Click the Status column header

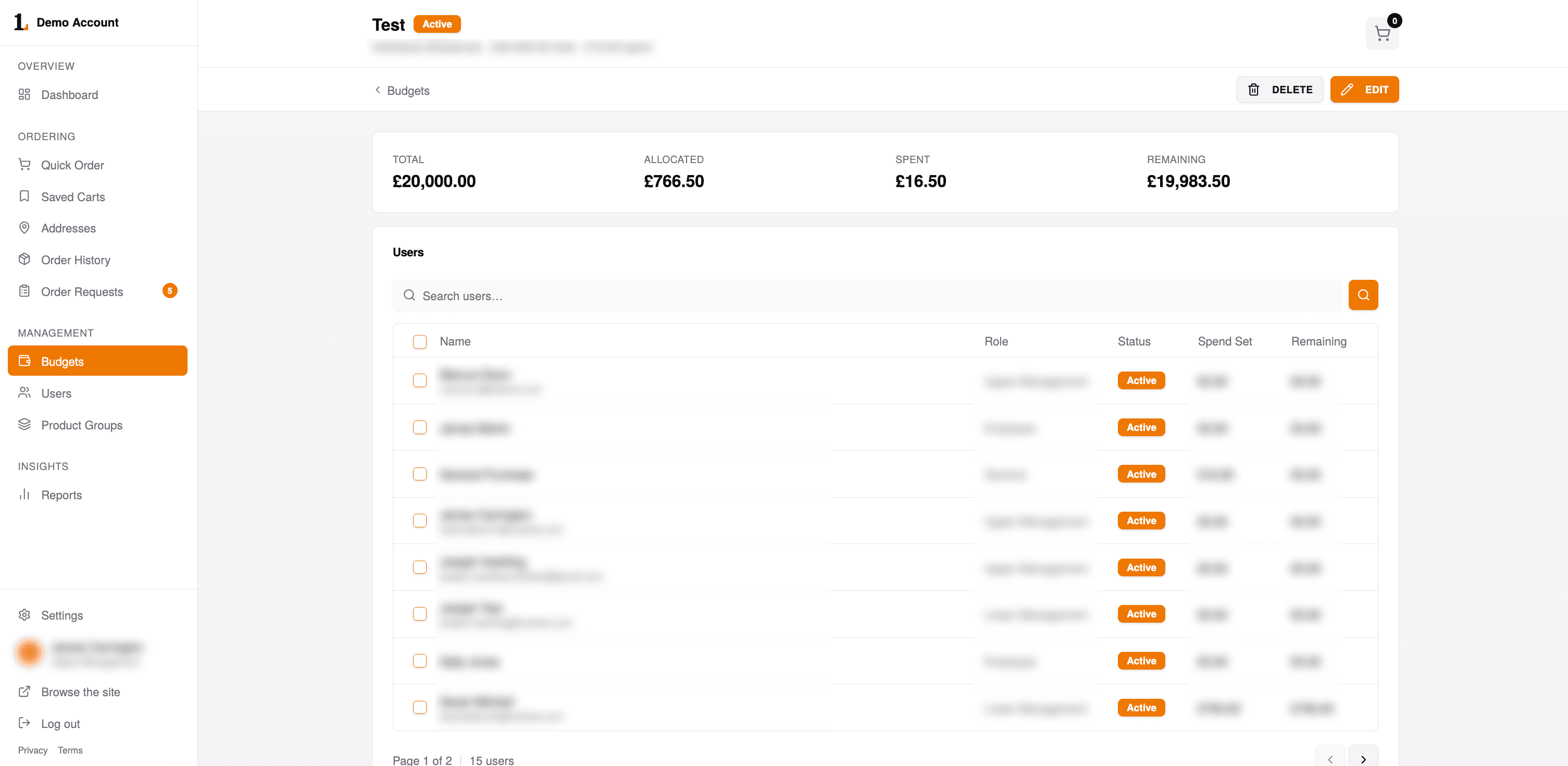pyautogui.click(x=1134, y=342)
